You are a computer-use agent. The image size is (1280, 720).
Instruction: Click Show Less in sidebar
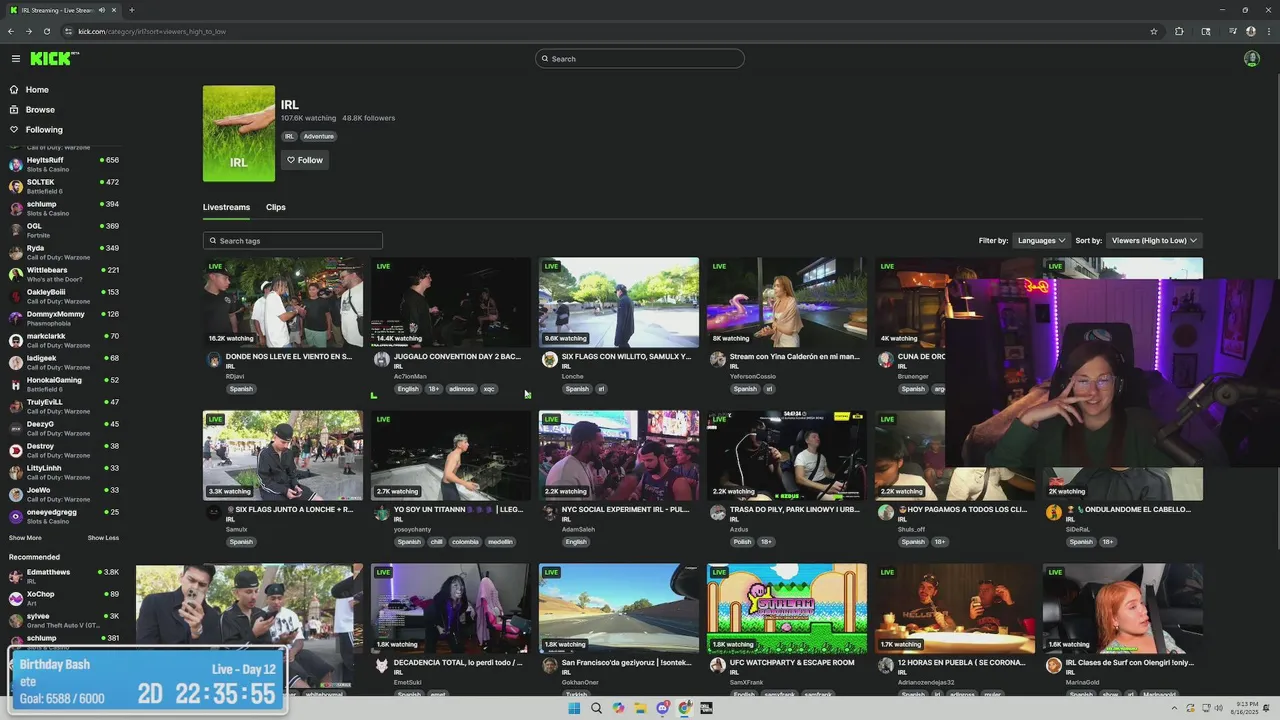pos(103,538)
